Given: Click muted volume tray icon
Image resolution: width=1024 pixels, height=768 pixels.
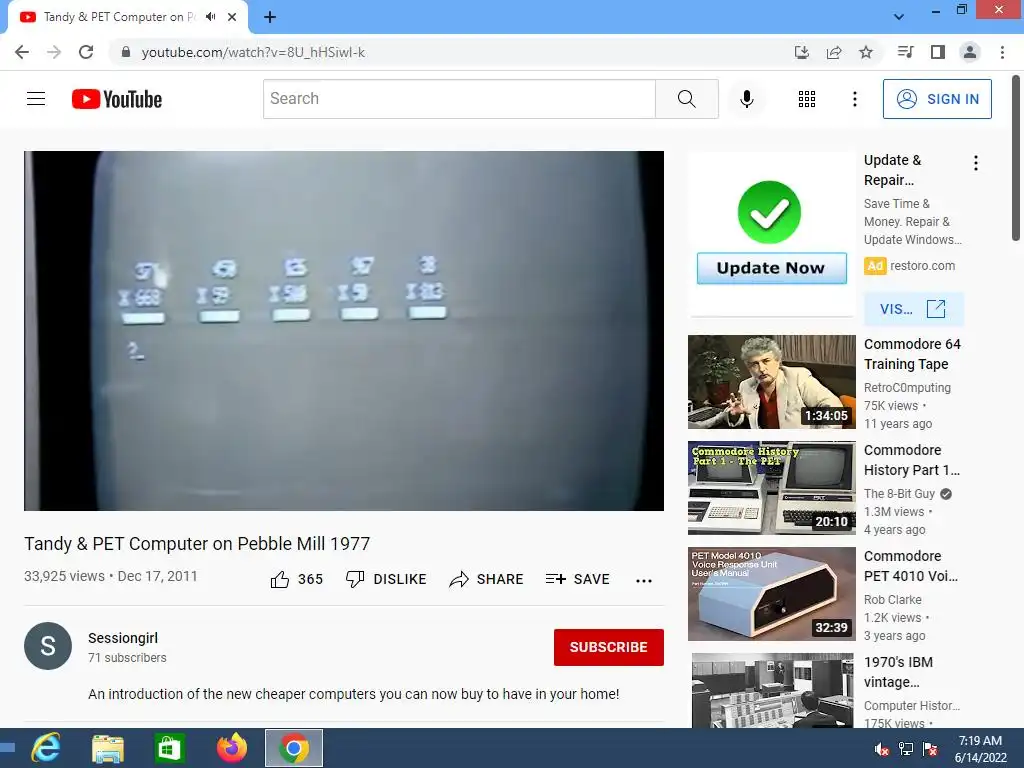Looking at the screenshot, I should pyautogui.click(x=882, y=749).
